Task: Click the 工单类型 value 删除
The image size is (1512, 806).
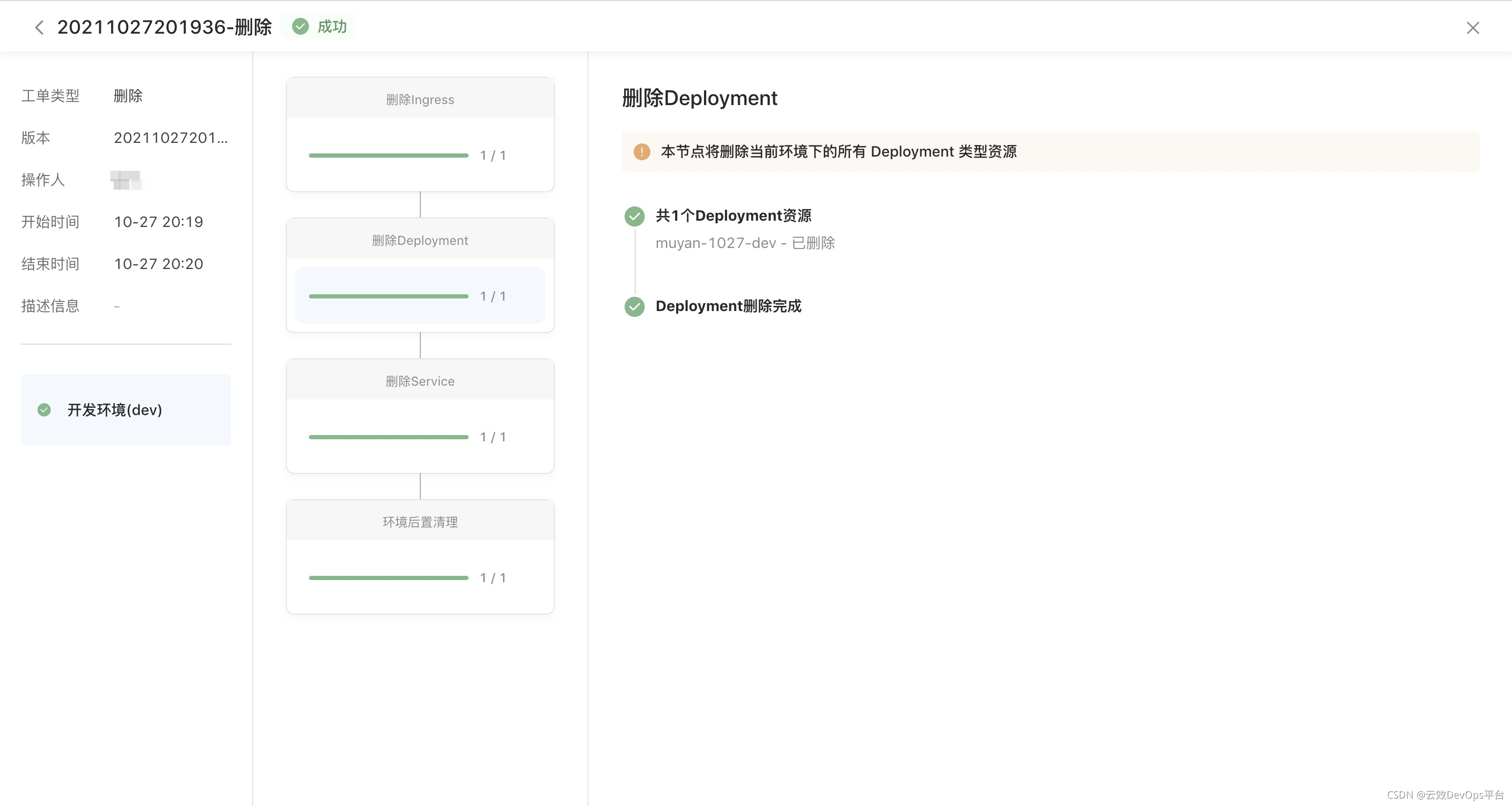Action: pos(128,96)
